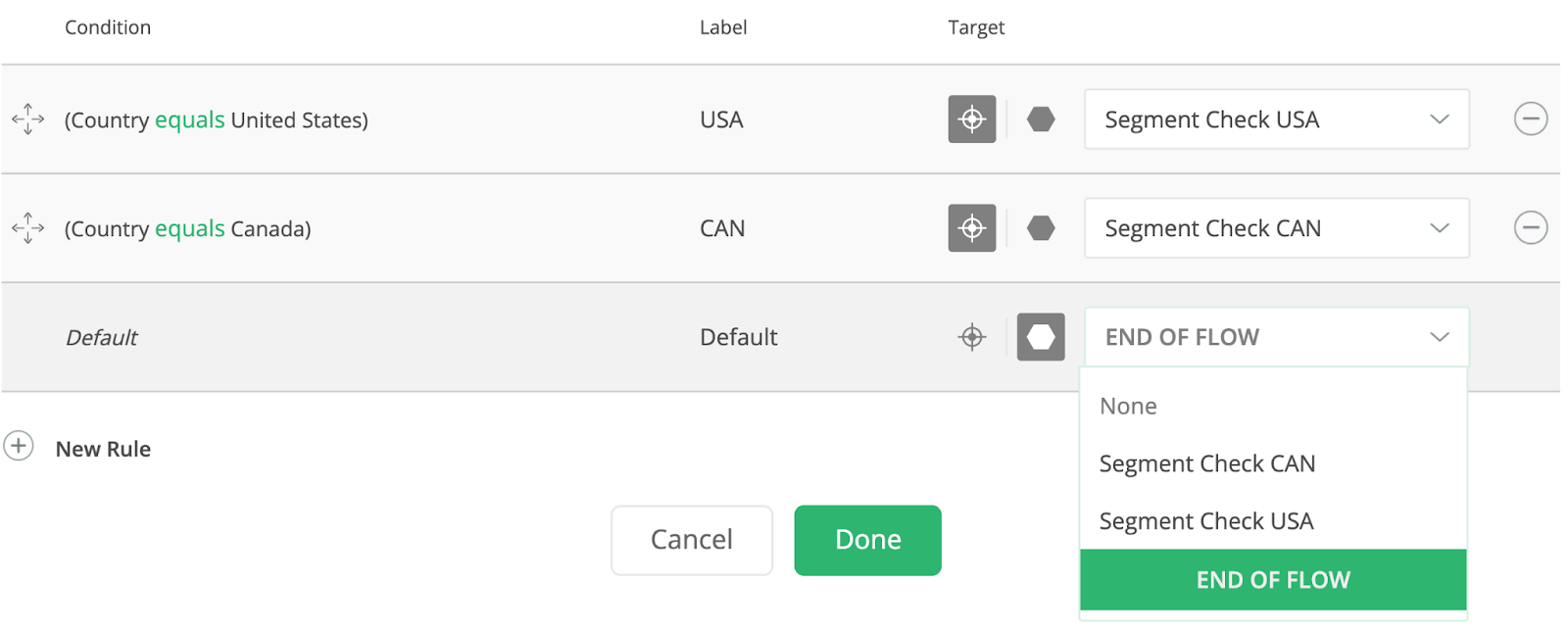Select the crosshair target icon in CAN row
The image size is (1568, 632).
point(971,228)
